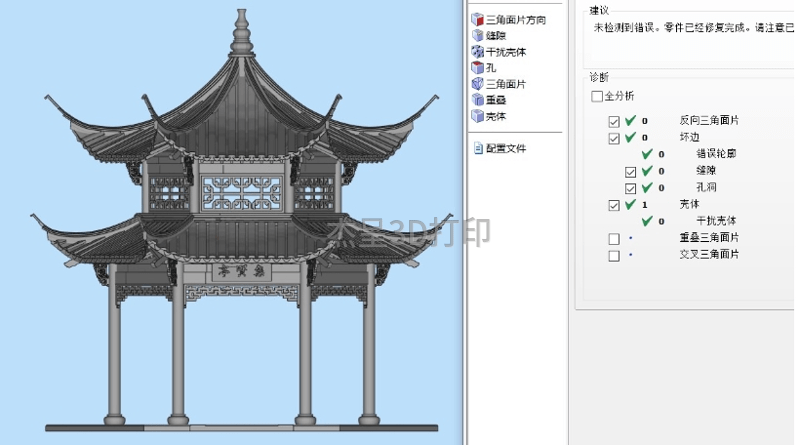Click the 配置文件 document icon
The image size is (799, 445).
477,148
